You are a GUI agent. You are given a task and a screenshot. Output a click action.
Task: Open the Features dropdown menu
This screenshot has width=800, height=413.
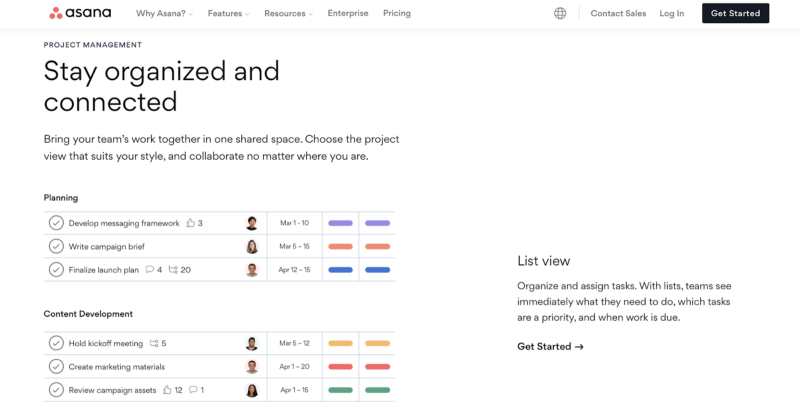(x=229, y=13)
